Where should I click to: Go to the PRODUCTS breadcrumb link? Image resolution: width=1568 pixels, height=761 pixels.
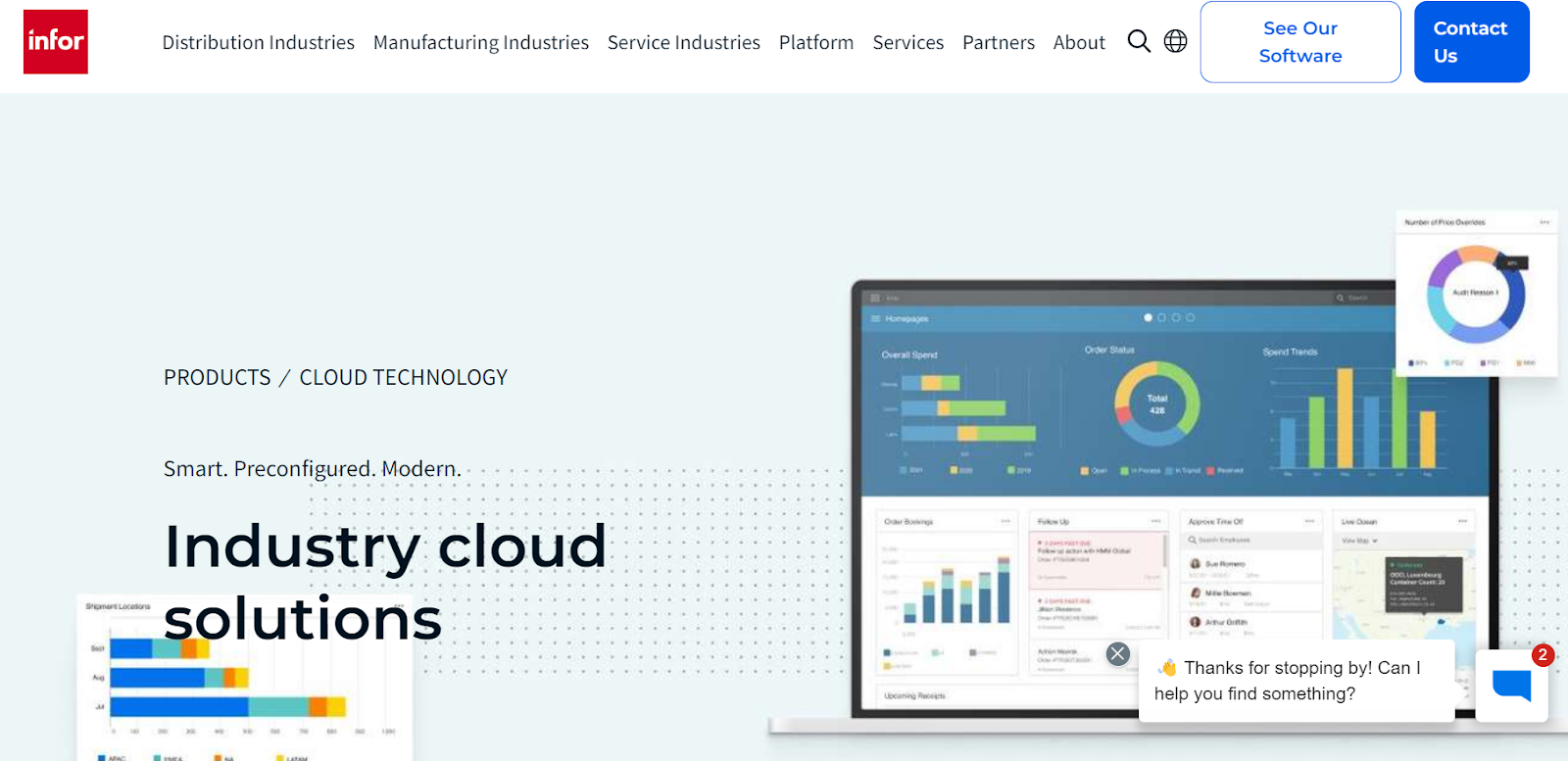coord(218,377)
